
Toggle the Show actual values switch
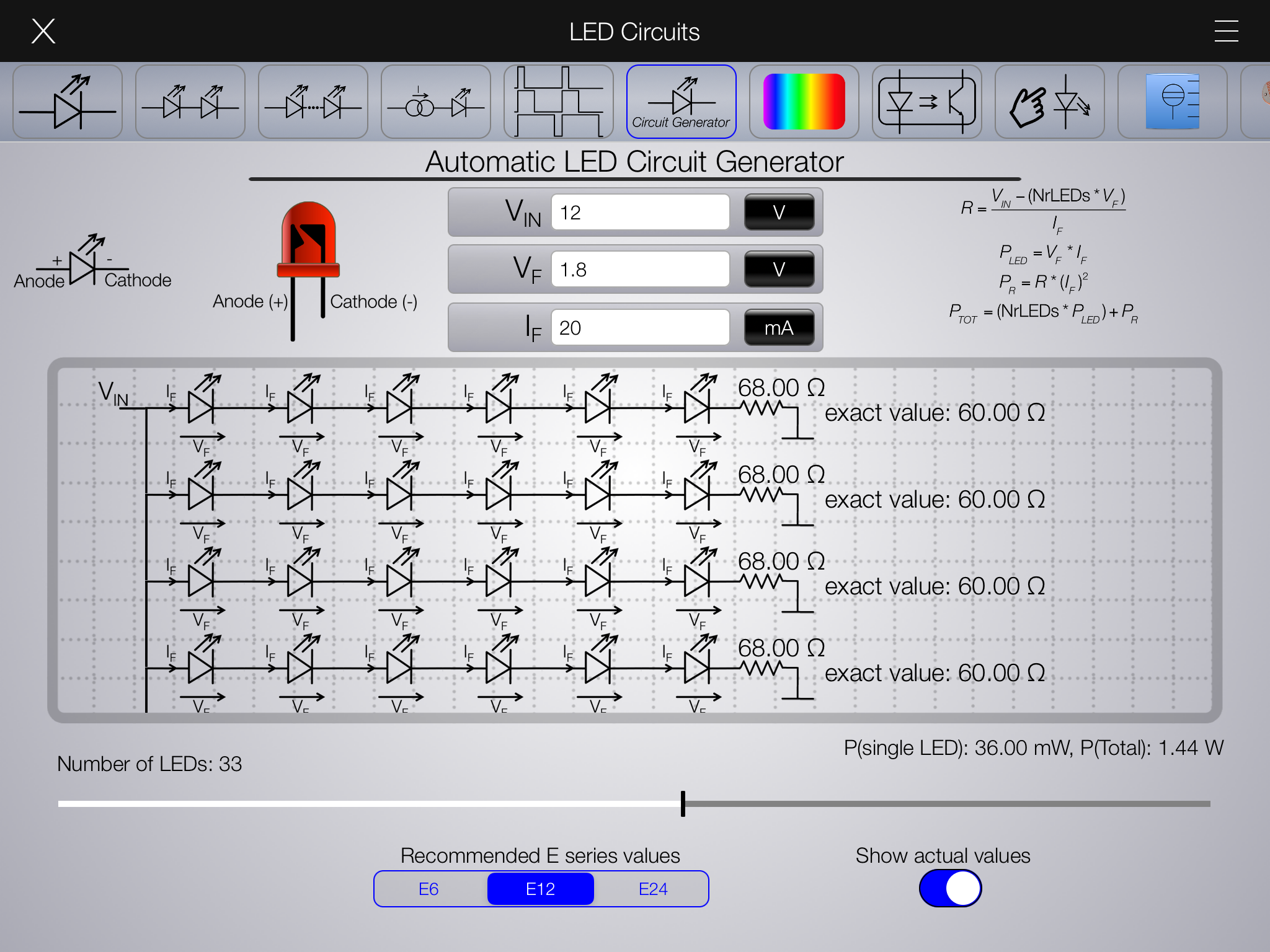click(950, 888)
